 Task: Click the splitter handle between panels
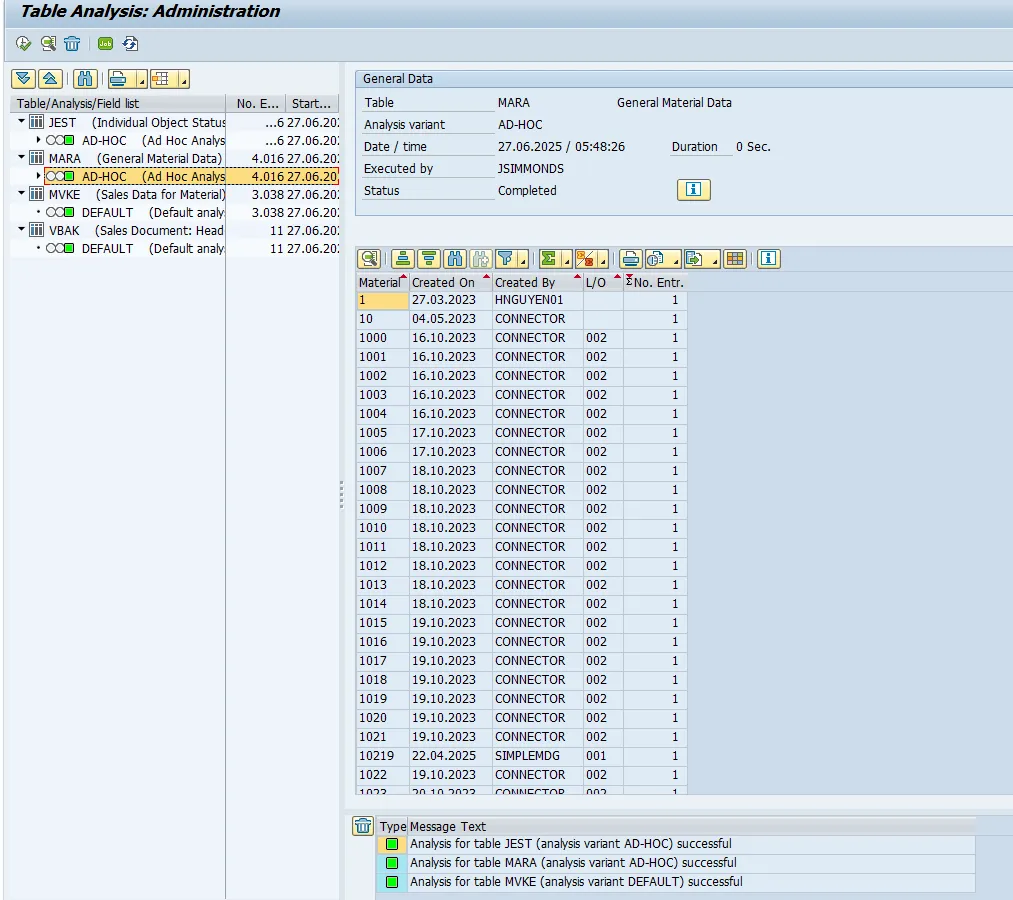341,495
